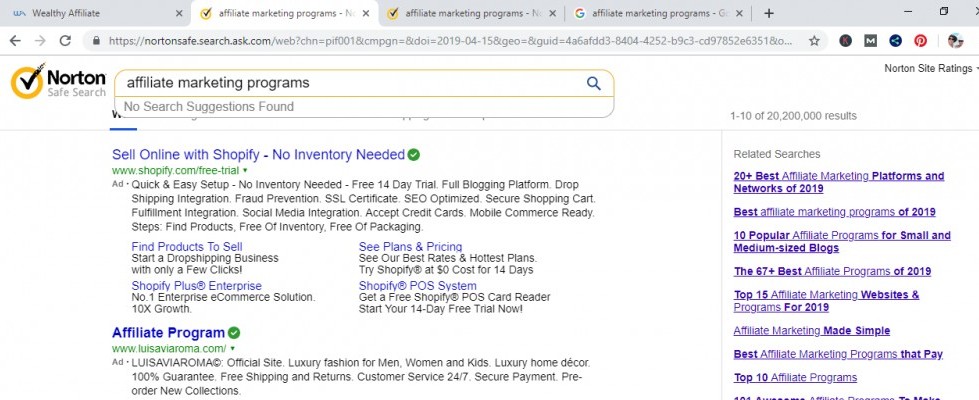Close the second Norton search tab

click(552, 13)
